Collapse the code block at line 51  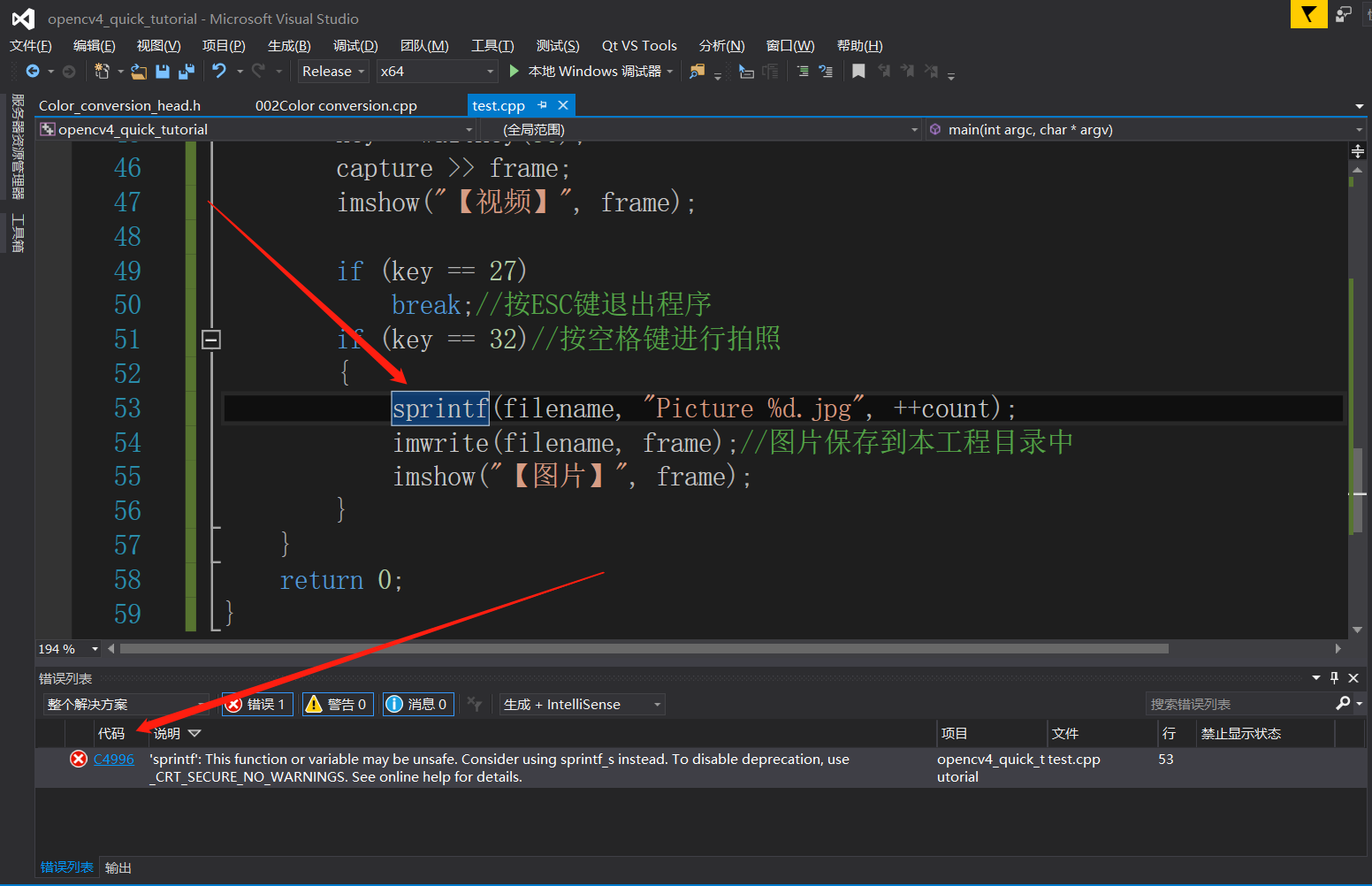210,339
